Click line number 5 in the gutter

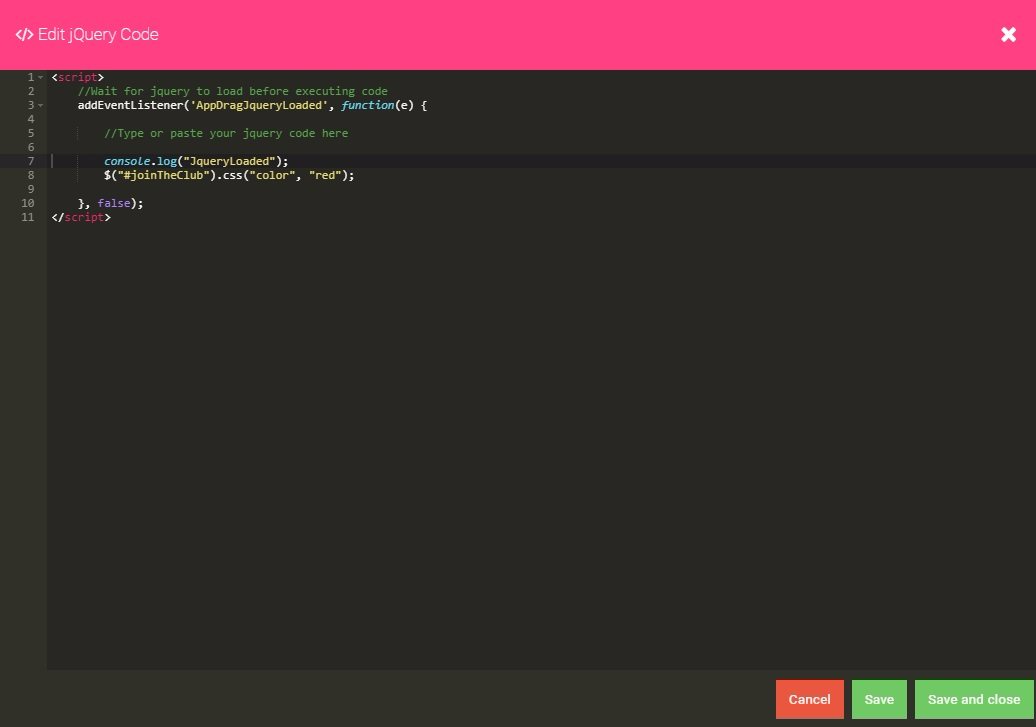[x=31, y=133]
